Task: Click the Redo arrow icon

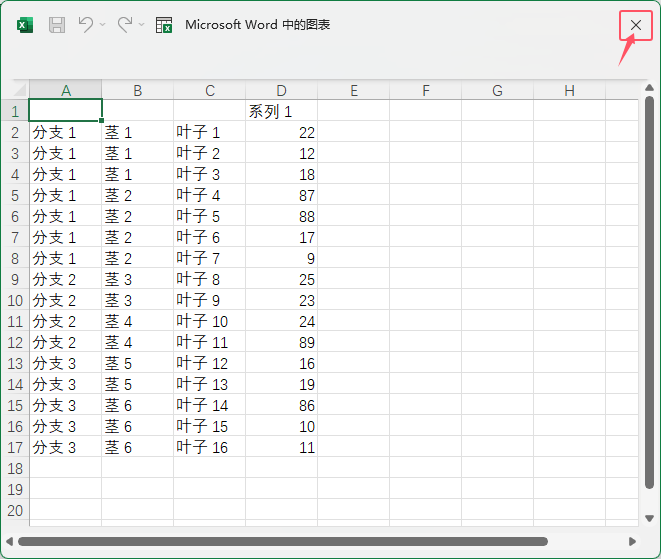Action: pos(125,25)
